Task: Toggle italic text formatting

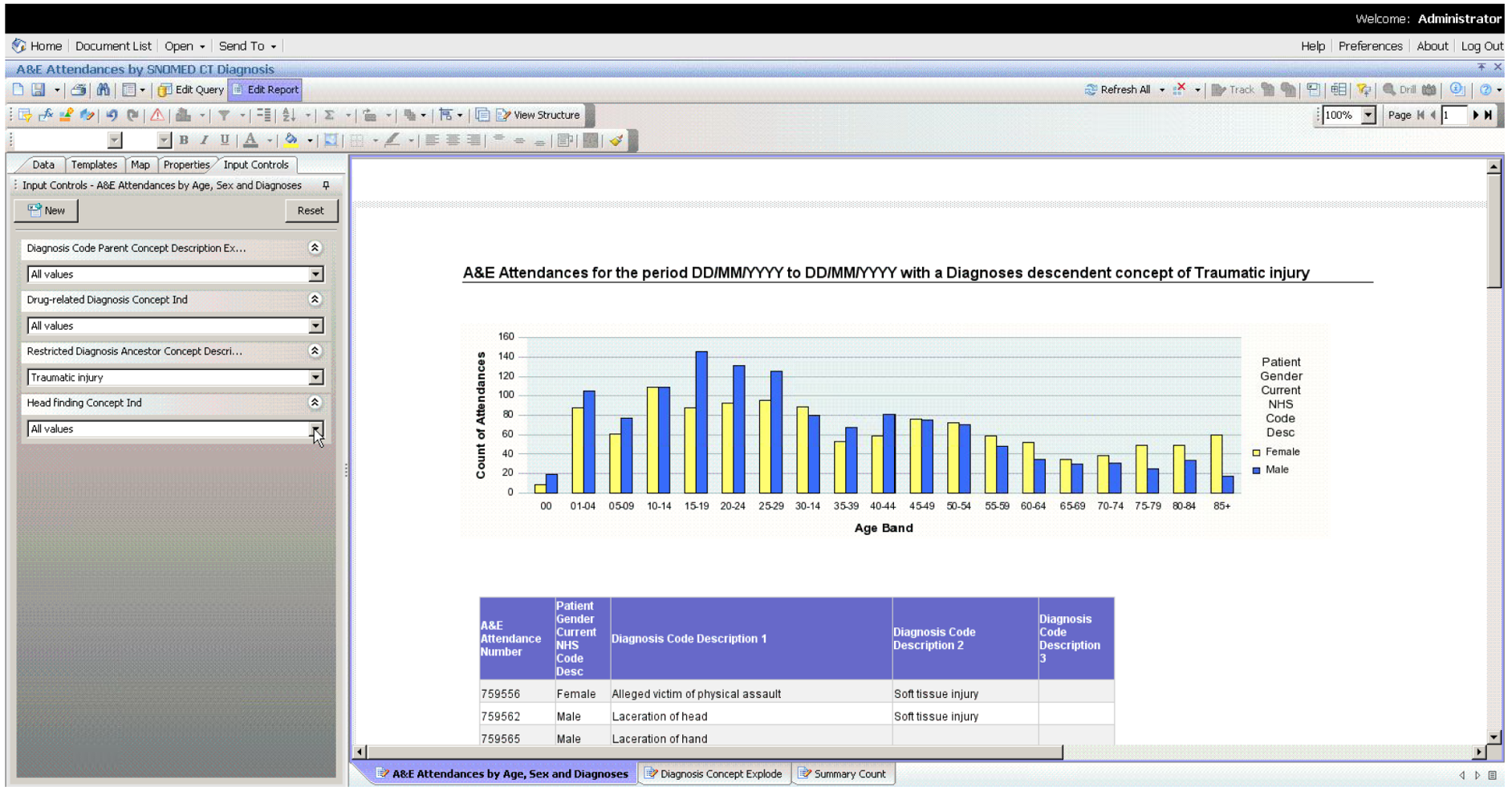Action: tap(204, 140)
